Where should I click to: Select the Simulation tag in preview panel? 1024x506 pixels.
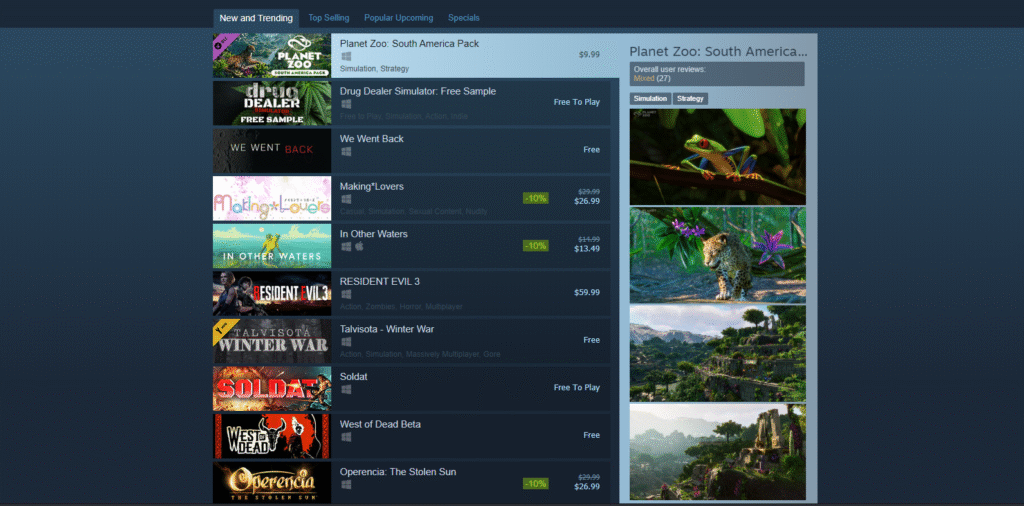[650, 99]
